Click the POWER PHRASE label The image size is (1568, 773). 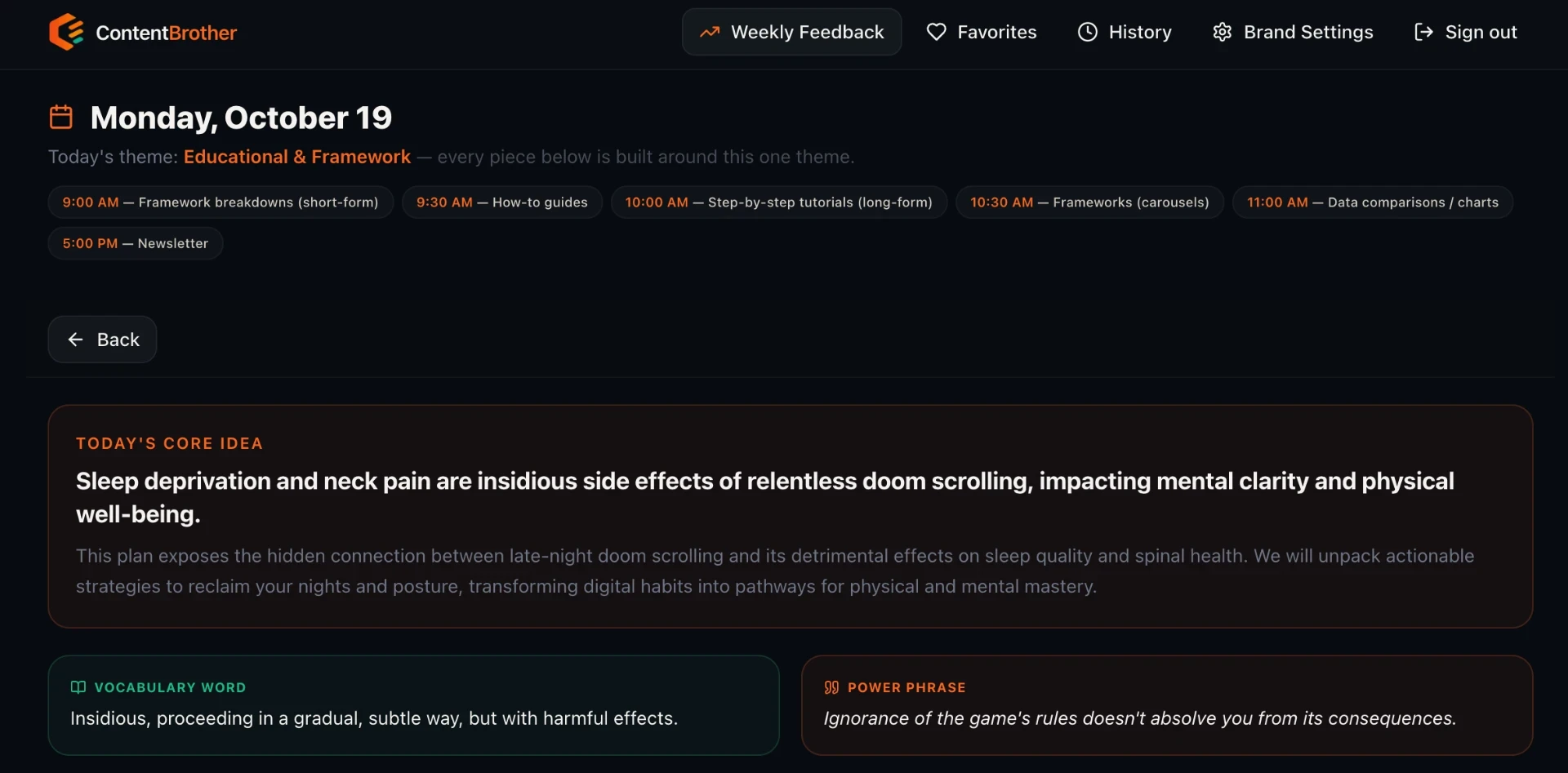(906, 687)
